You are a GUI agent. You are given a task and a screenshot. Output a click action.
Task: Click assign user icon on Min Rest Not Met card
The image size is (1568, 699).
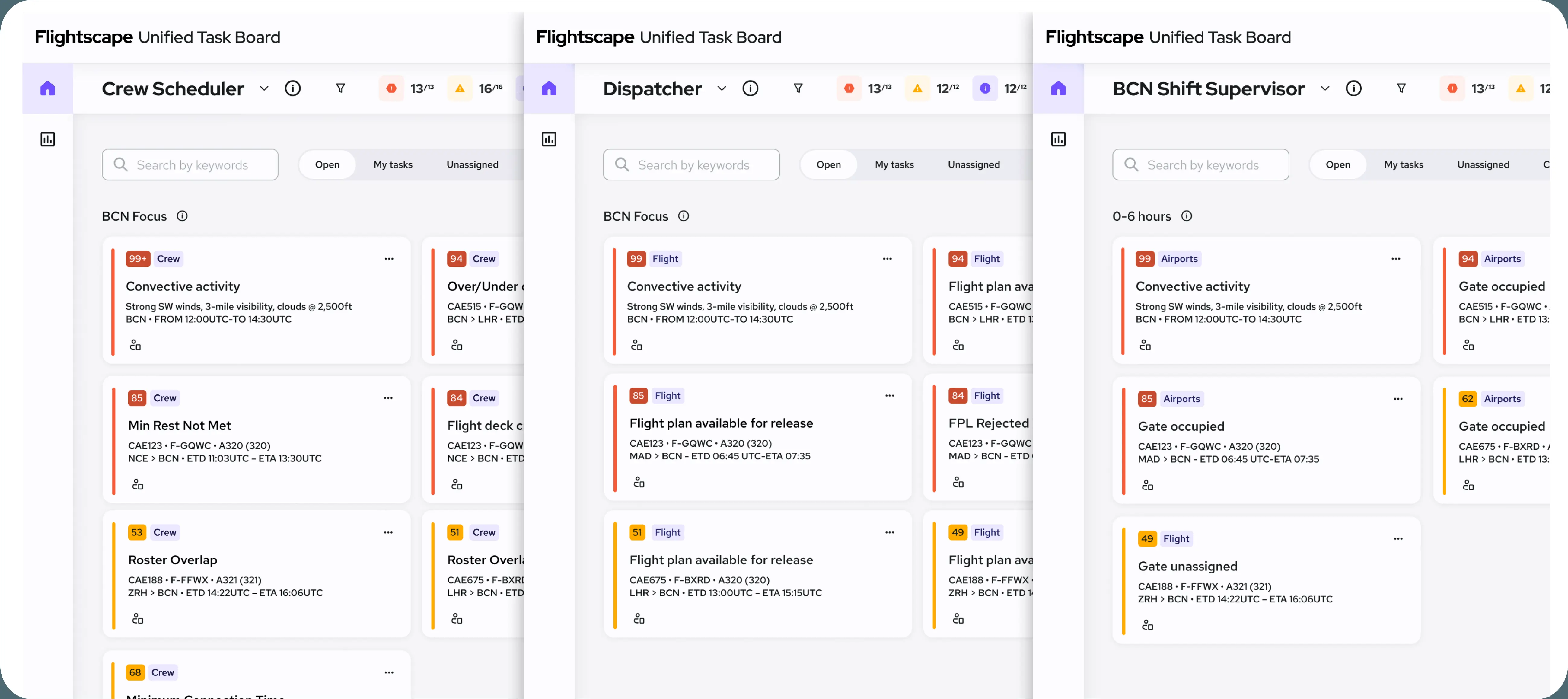coord(138,485)
